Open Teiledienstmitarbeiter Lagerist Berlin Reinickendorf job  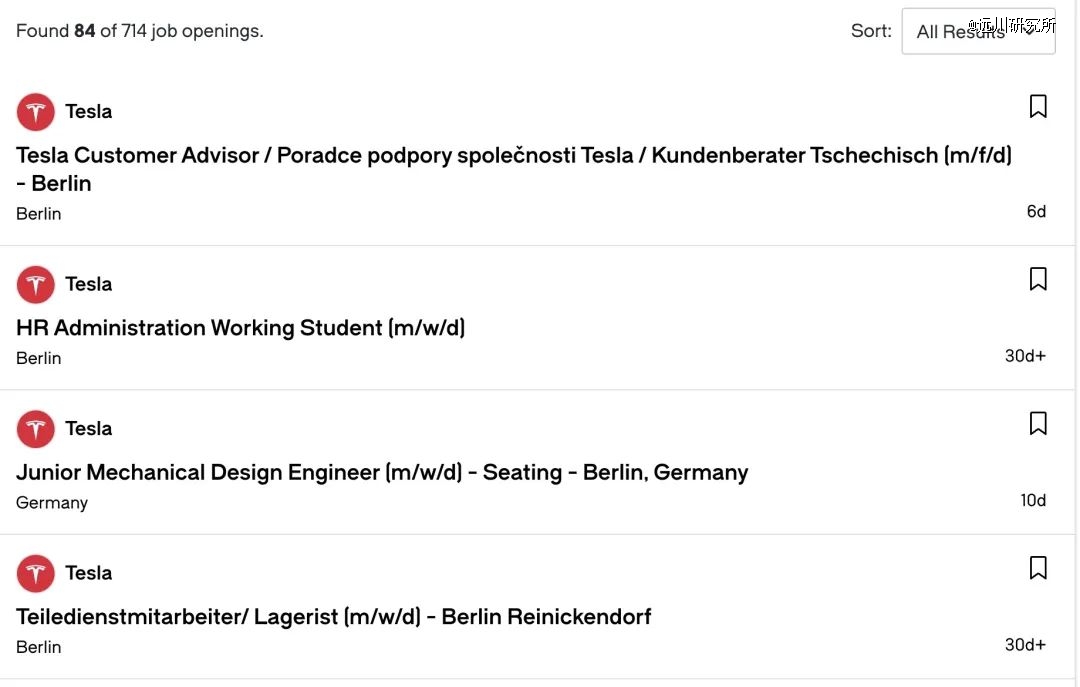coord(333,617)
